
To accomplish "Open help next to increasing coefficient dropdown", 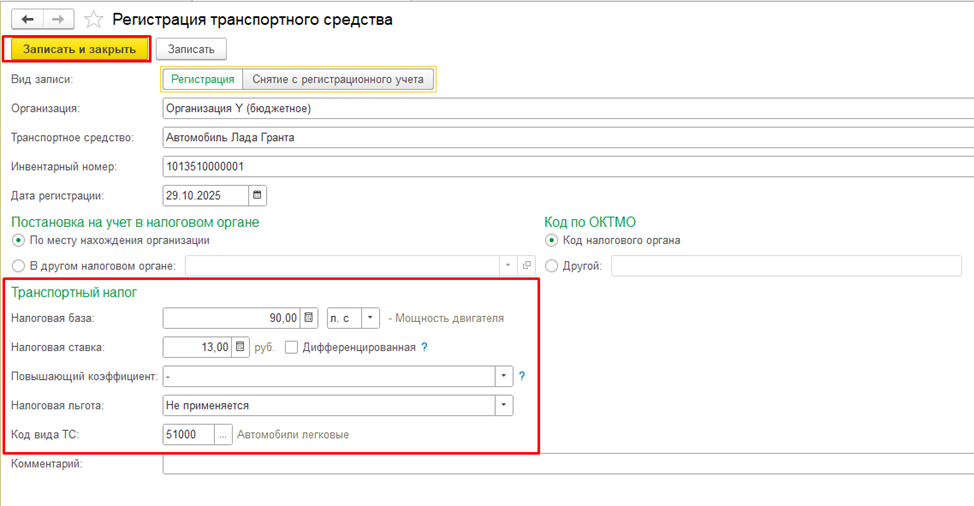I will click(x=522, y=376).
